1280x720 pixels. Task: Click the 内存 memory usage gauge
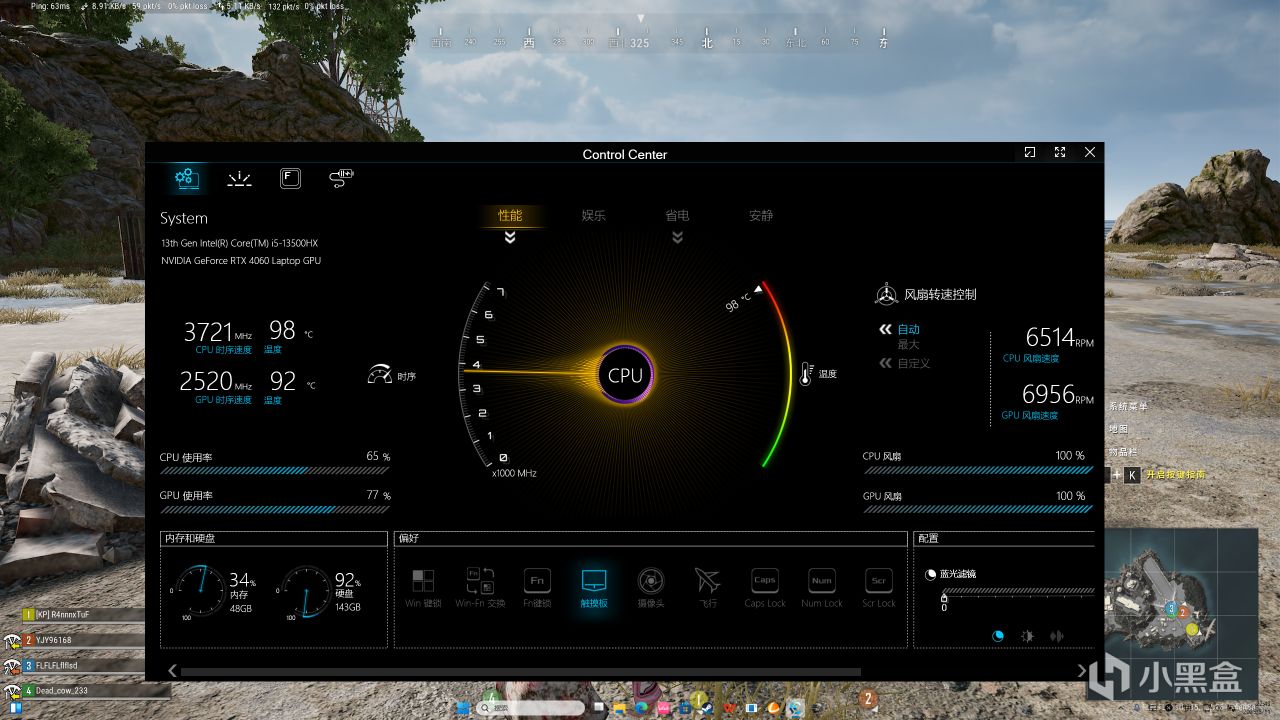(200, 592)
